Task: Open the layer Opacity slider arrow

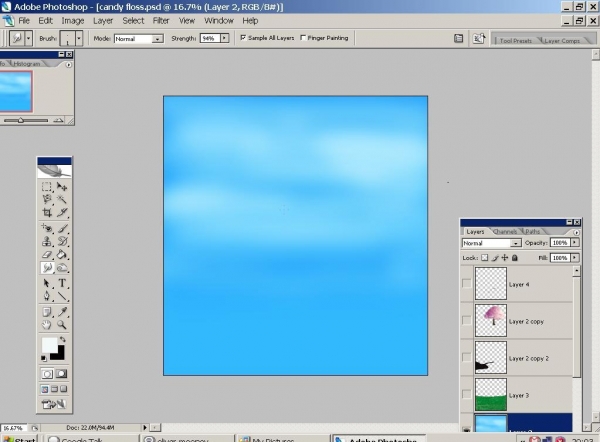Action: (x=575, y=243)
